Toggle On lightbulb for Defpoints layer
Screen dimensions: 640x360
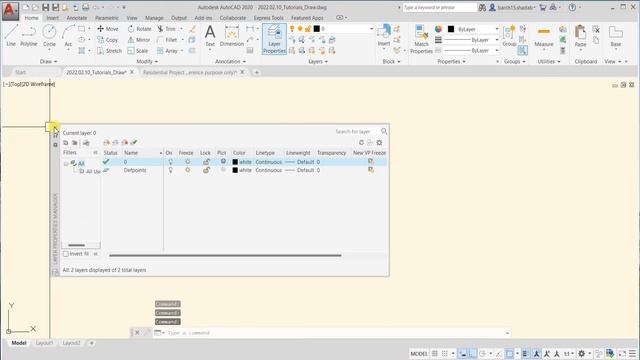click(170, 170)
